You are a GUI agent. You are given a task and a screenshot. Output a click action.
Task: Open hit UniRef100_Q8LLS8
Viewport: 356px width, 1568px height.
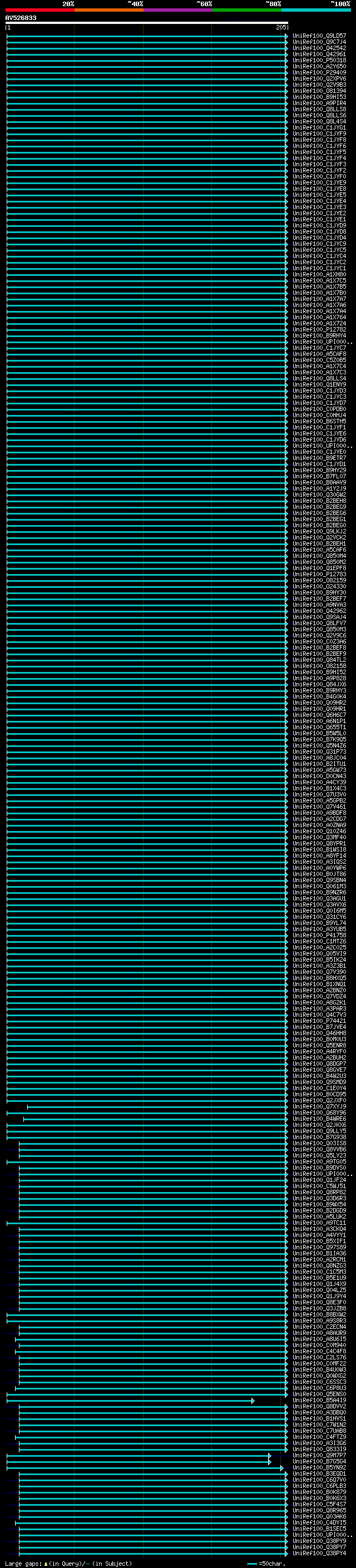[319, 109]
